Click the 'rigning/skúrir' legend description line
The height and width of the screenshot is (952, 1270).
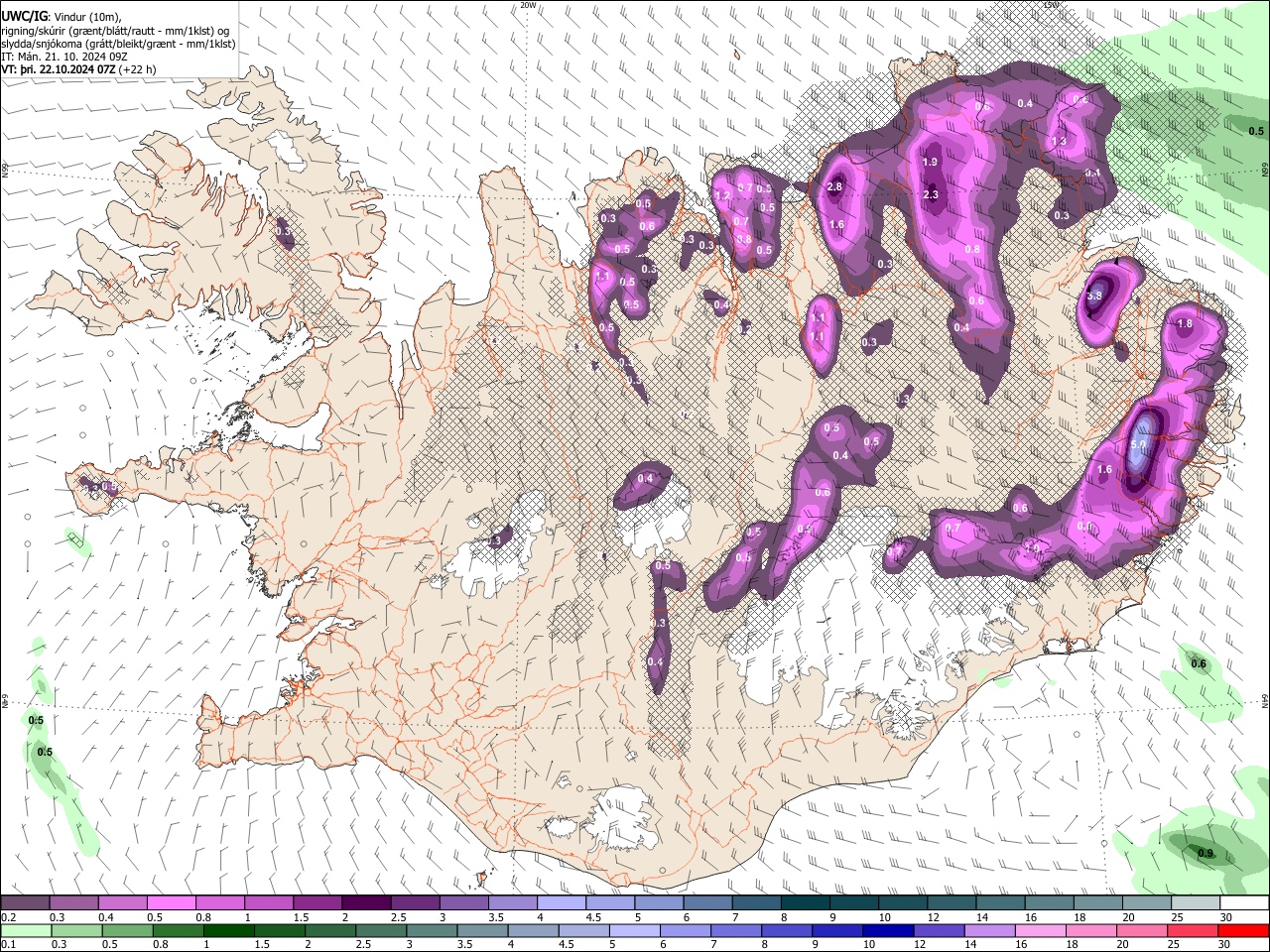point(116,31)
